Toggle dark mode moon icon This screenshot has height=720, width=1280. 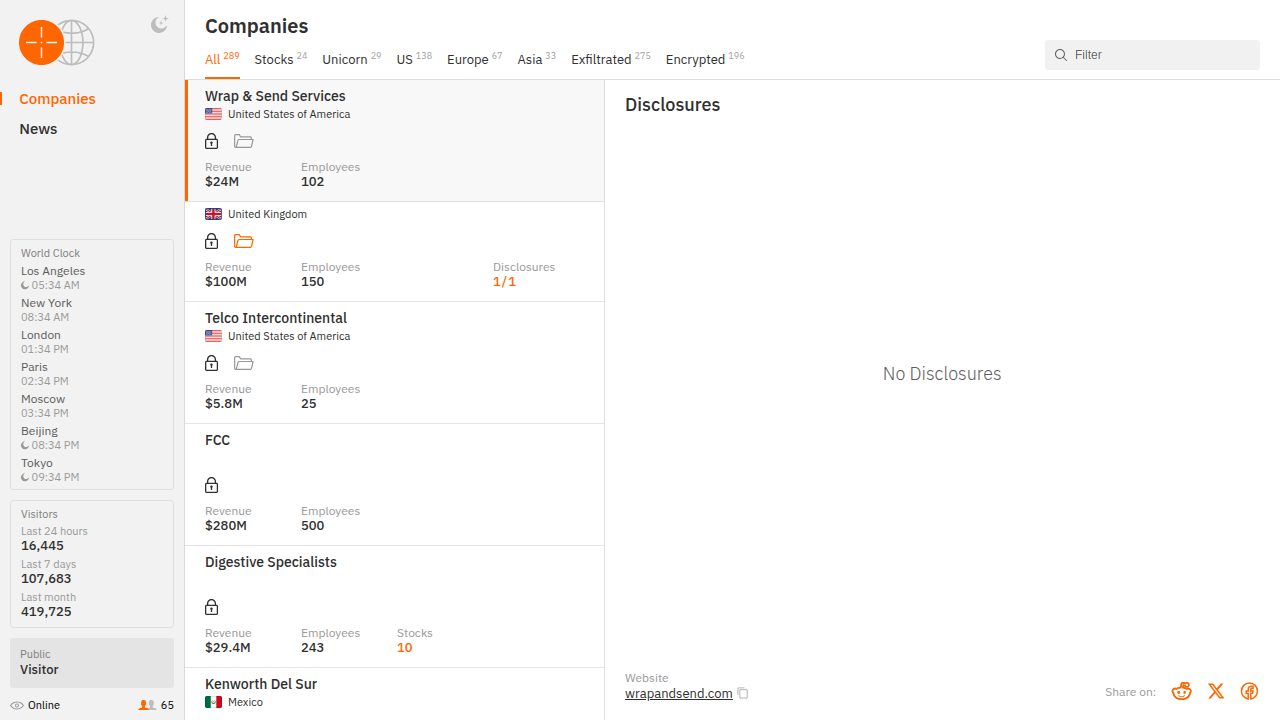[x=159, y=25]
